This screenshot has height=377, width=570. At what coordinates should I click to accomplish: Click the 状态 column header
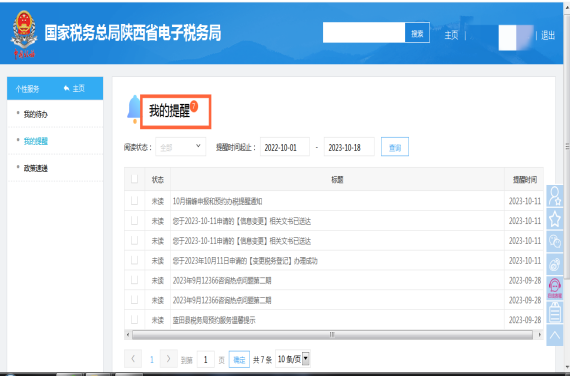[158, 179]
